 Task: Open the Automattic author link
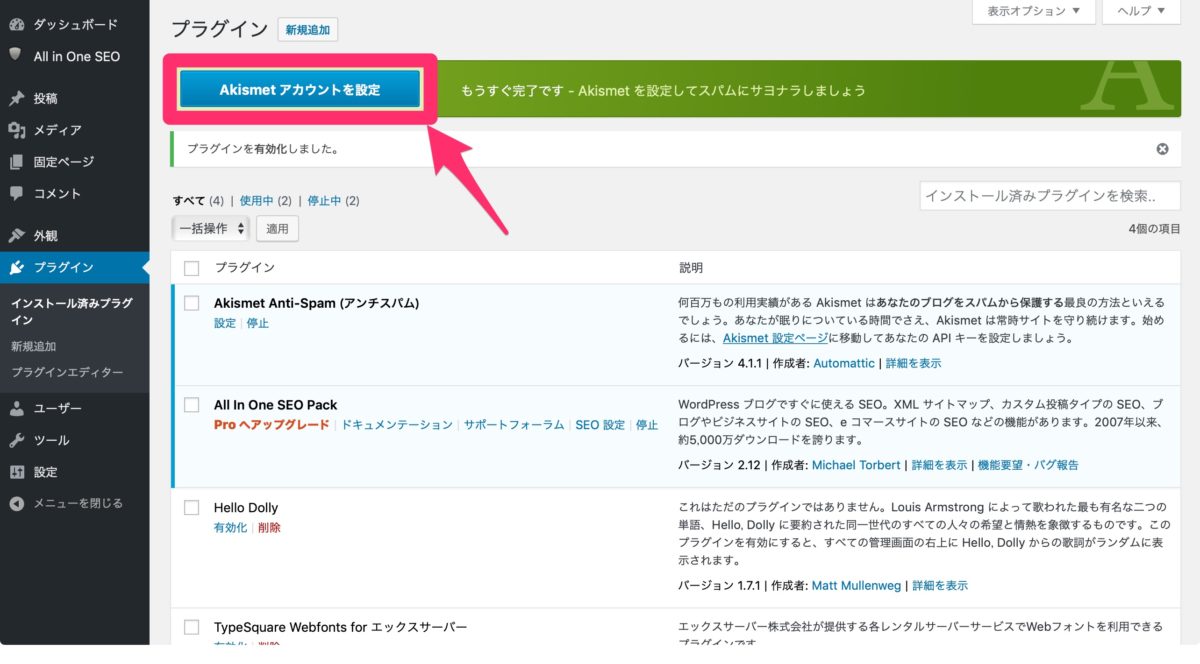click(844, 363)
